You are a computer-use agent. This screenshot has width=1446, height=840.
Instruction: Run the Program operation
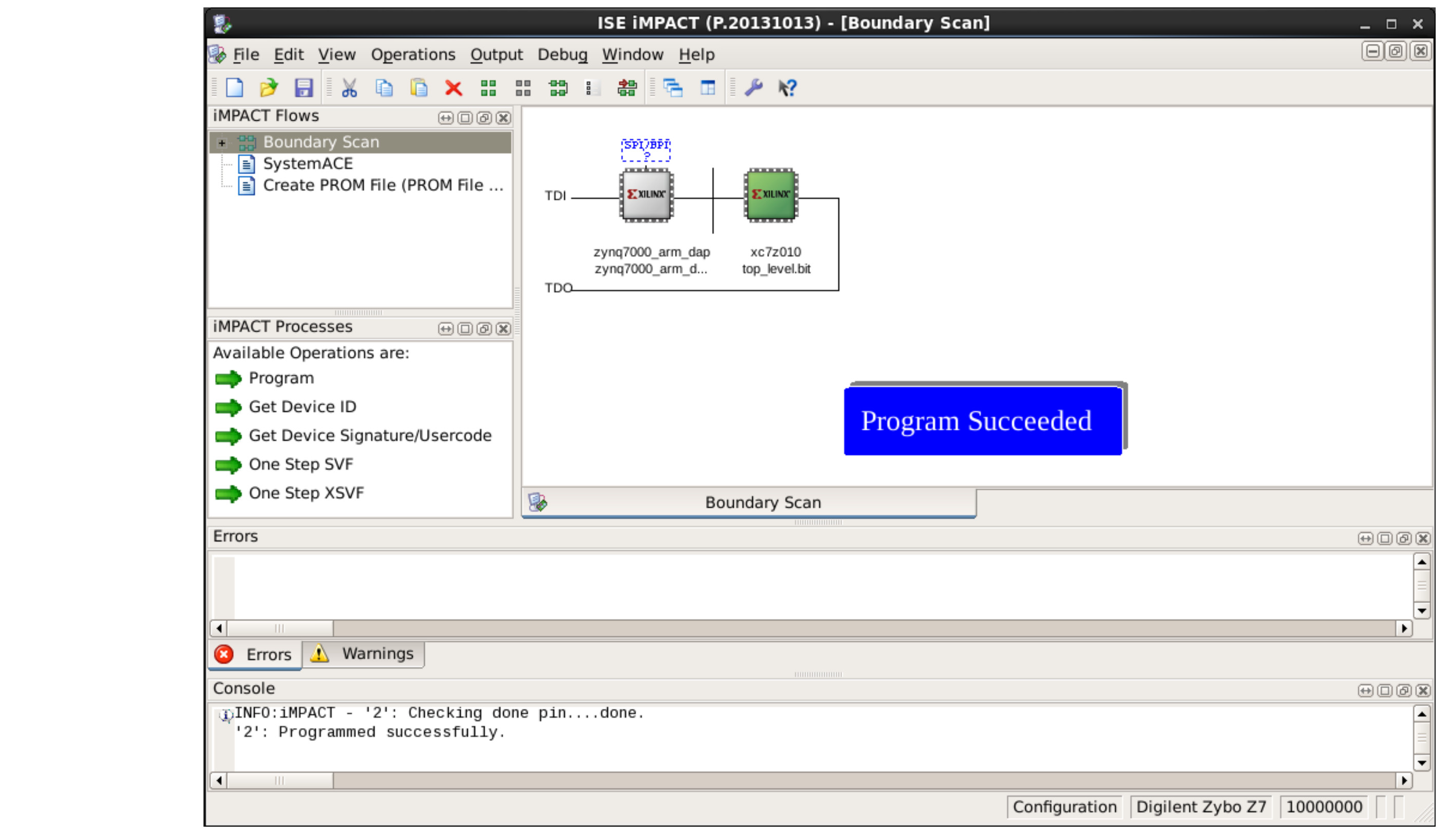tap(282, 379)
